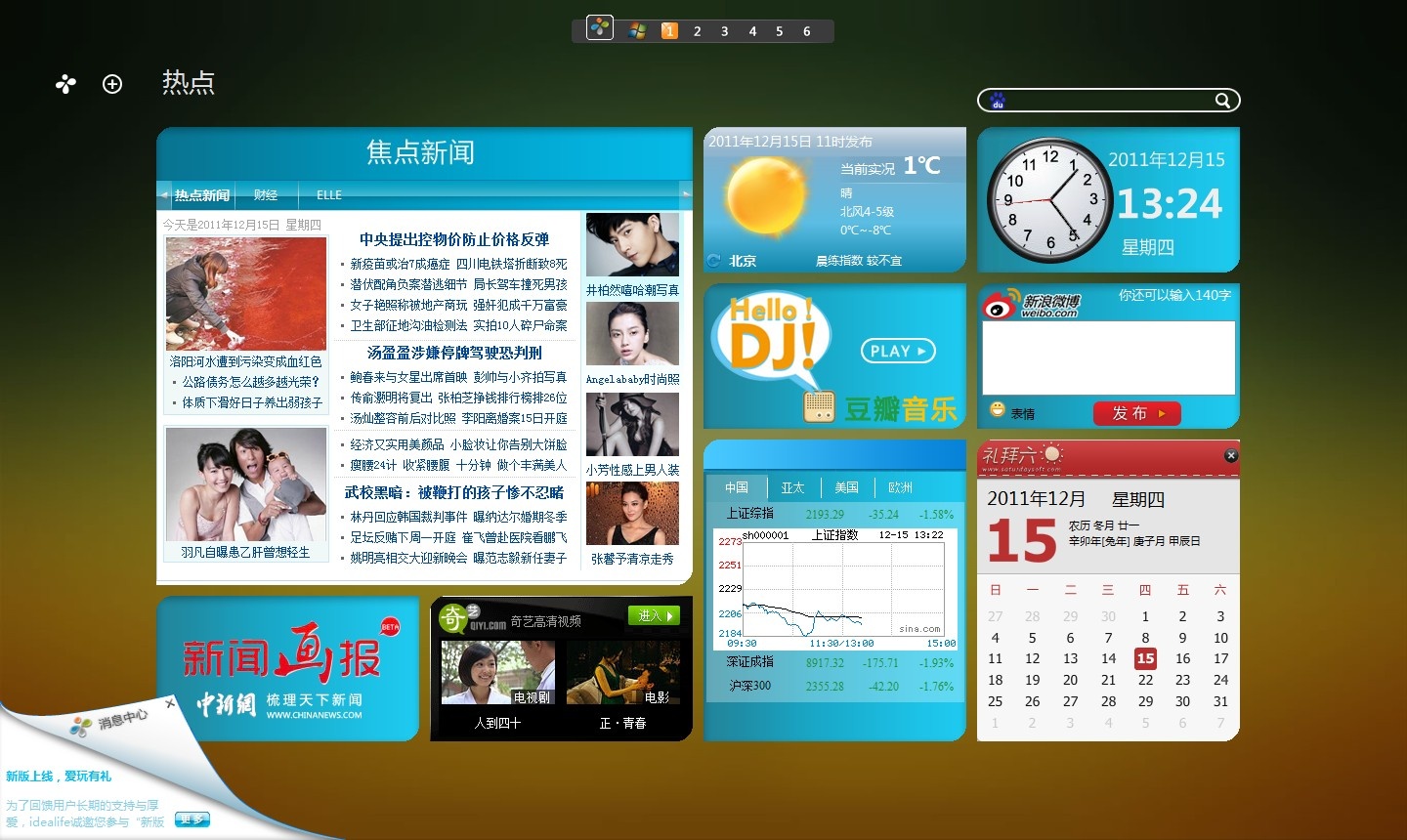Switch to desktop page 3 in top switcher
Image resolution: width=1407 pixels, height=840 pixels.
click(724, 31)
